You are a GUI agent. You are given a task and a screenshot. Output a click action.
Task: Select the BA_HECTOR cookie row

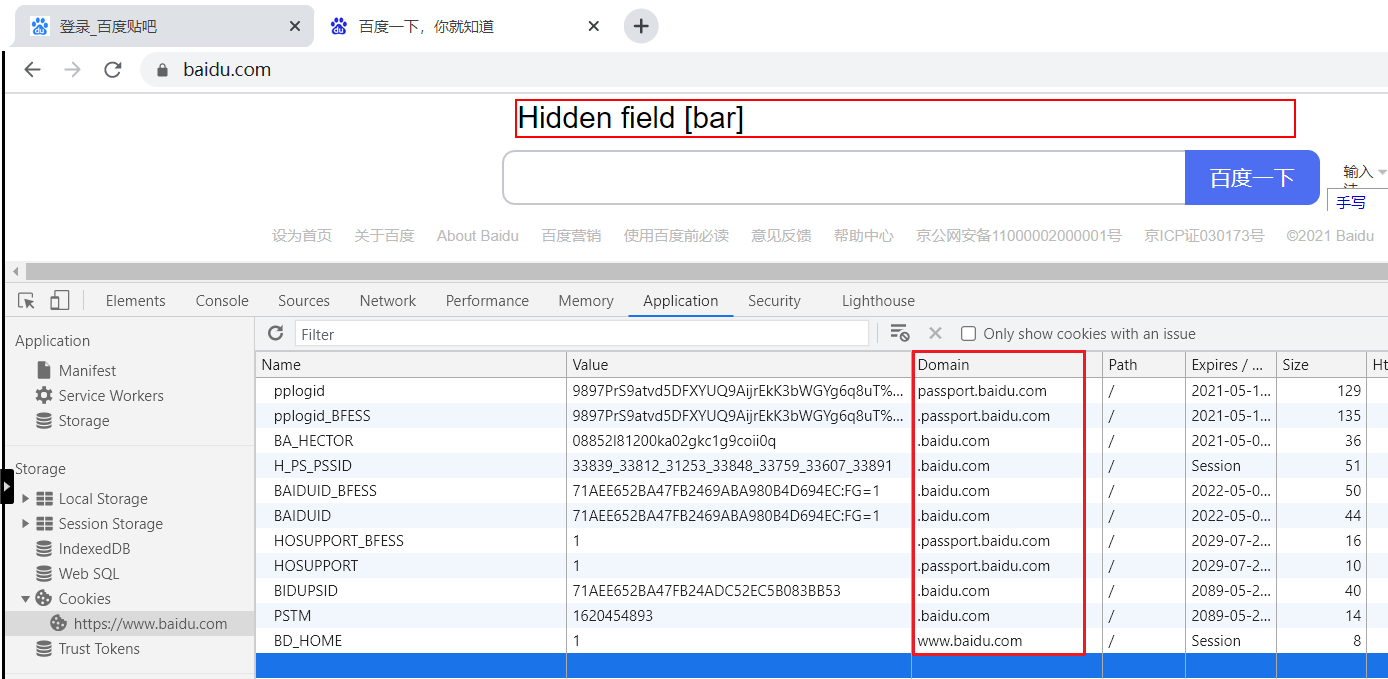[x=821, y=440]
